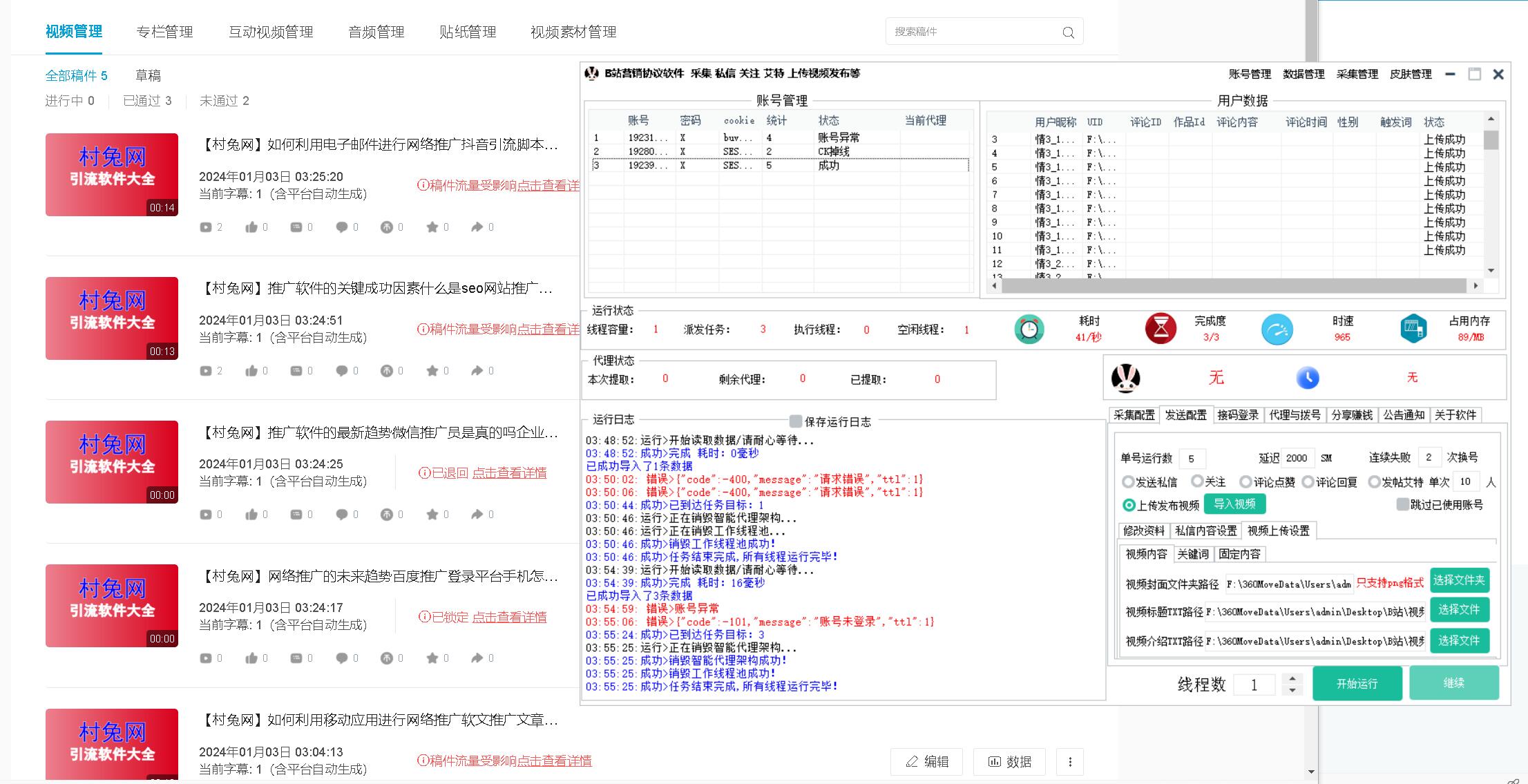The width and height of the screenshot is (1528, 784).
Task: Increase thread count with up stepper arrow
Action: pos(1292,678)
